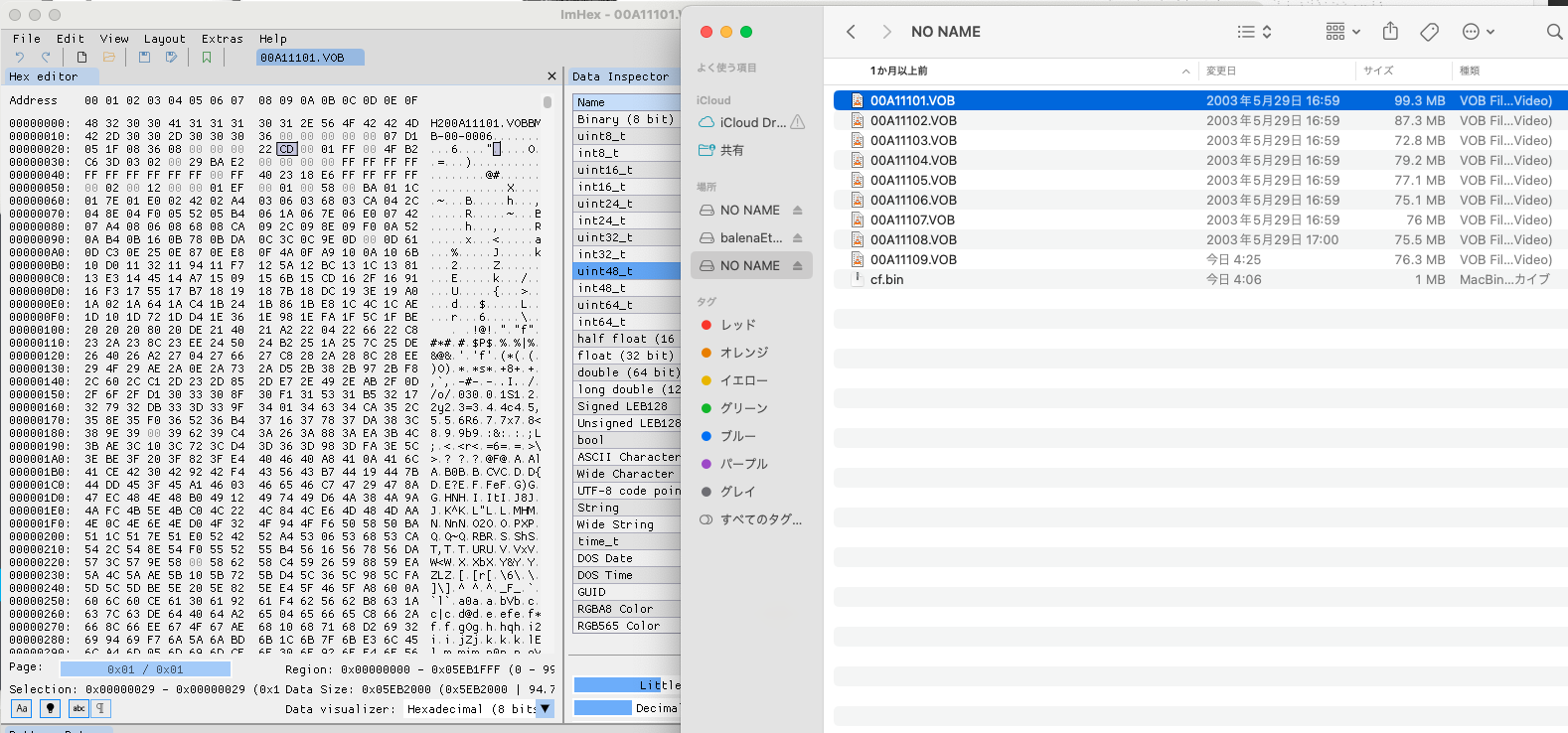The width and height of the screenshot is (1568, 733).
Task: Eject the balenaEtcher volume
Action: tap(798, 238)
